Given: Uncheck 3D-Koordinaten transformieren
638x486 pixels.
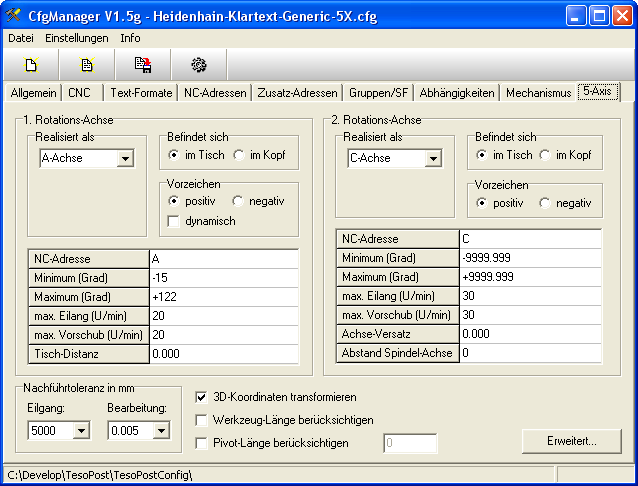Looking at the screenshot, I should 202,397.
